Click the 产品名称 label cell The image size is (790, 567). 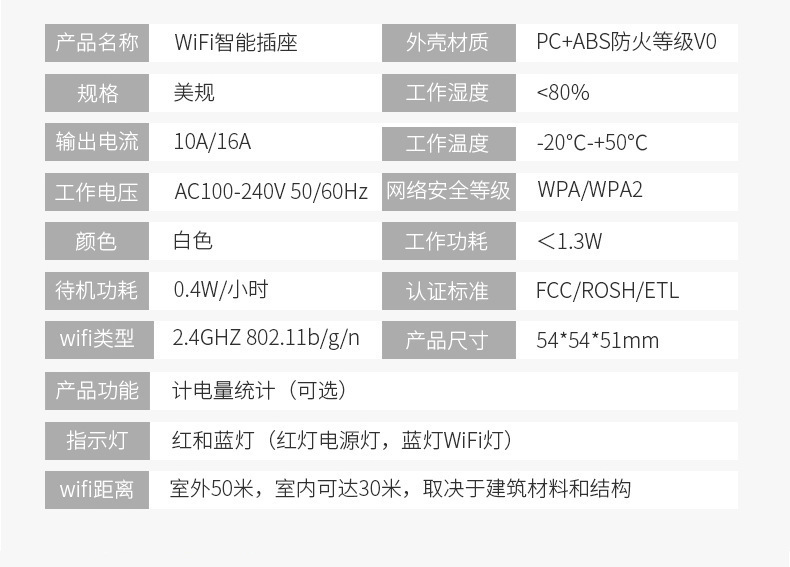click(x=97, y=43)
